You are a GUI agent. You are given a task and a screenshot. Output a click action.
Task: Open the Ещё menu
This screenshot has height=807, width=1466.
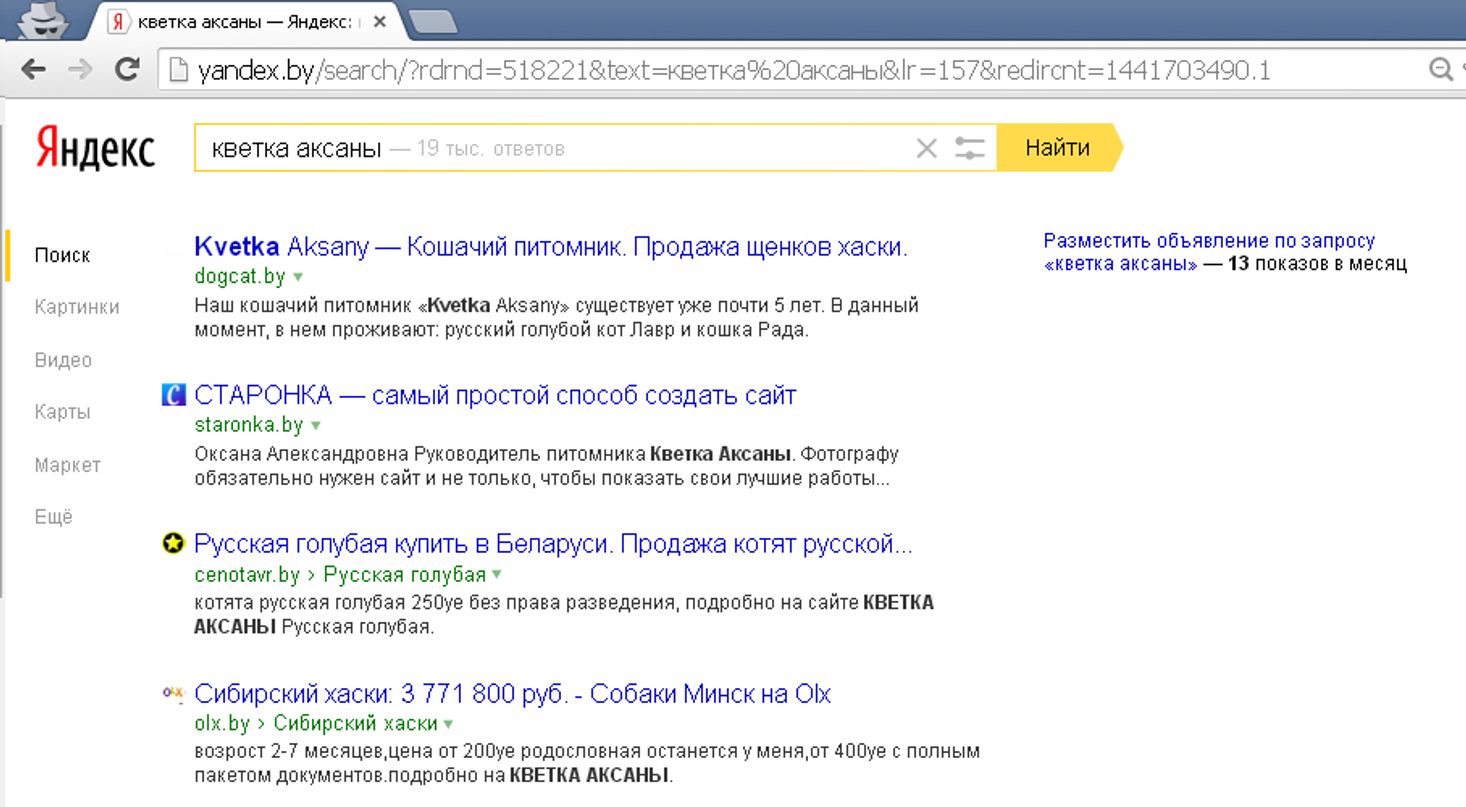(x=54, y=517)
